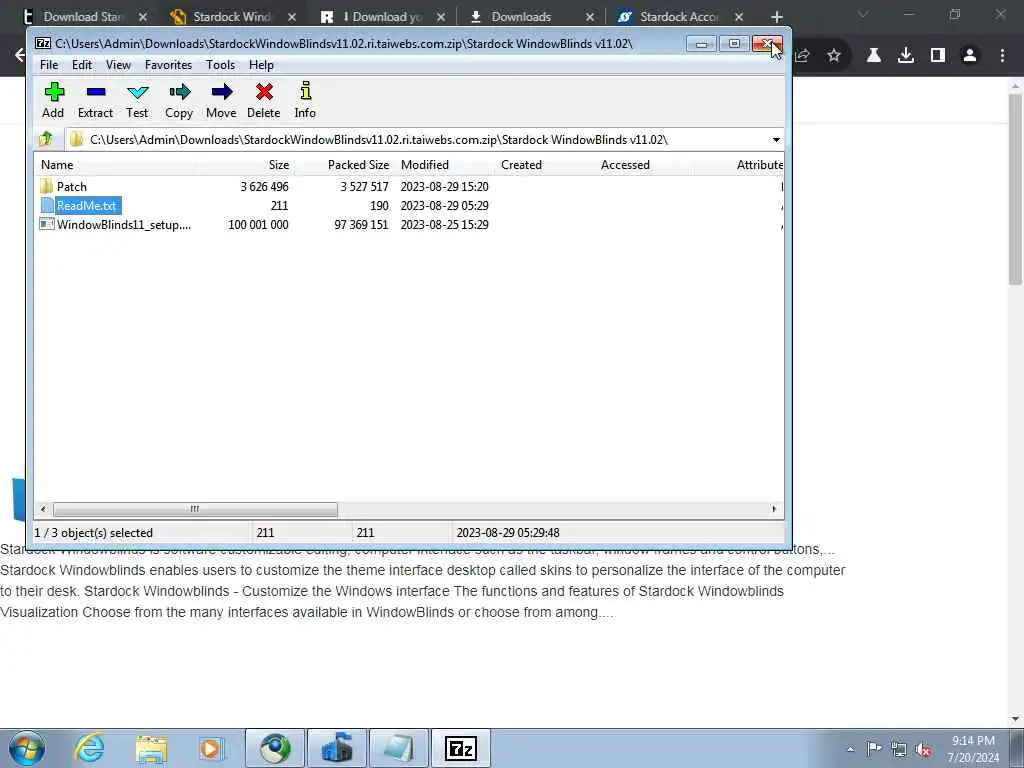Open a new browser tab
Image resolution: width=1024 pixels, height=768 pixels.
(x=776, y=17)
